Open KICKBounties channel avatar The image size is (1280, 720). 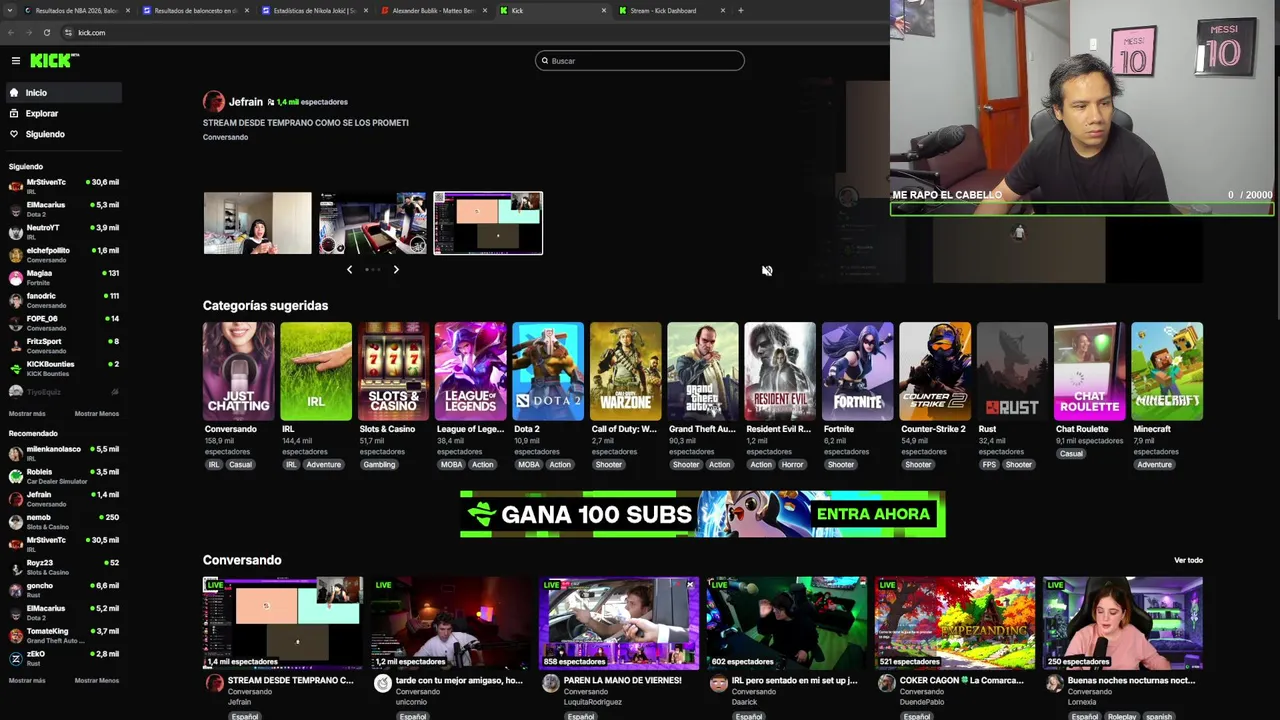tap(15, 368)
